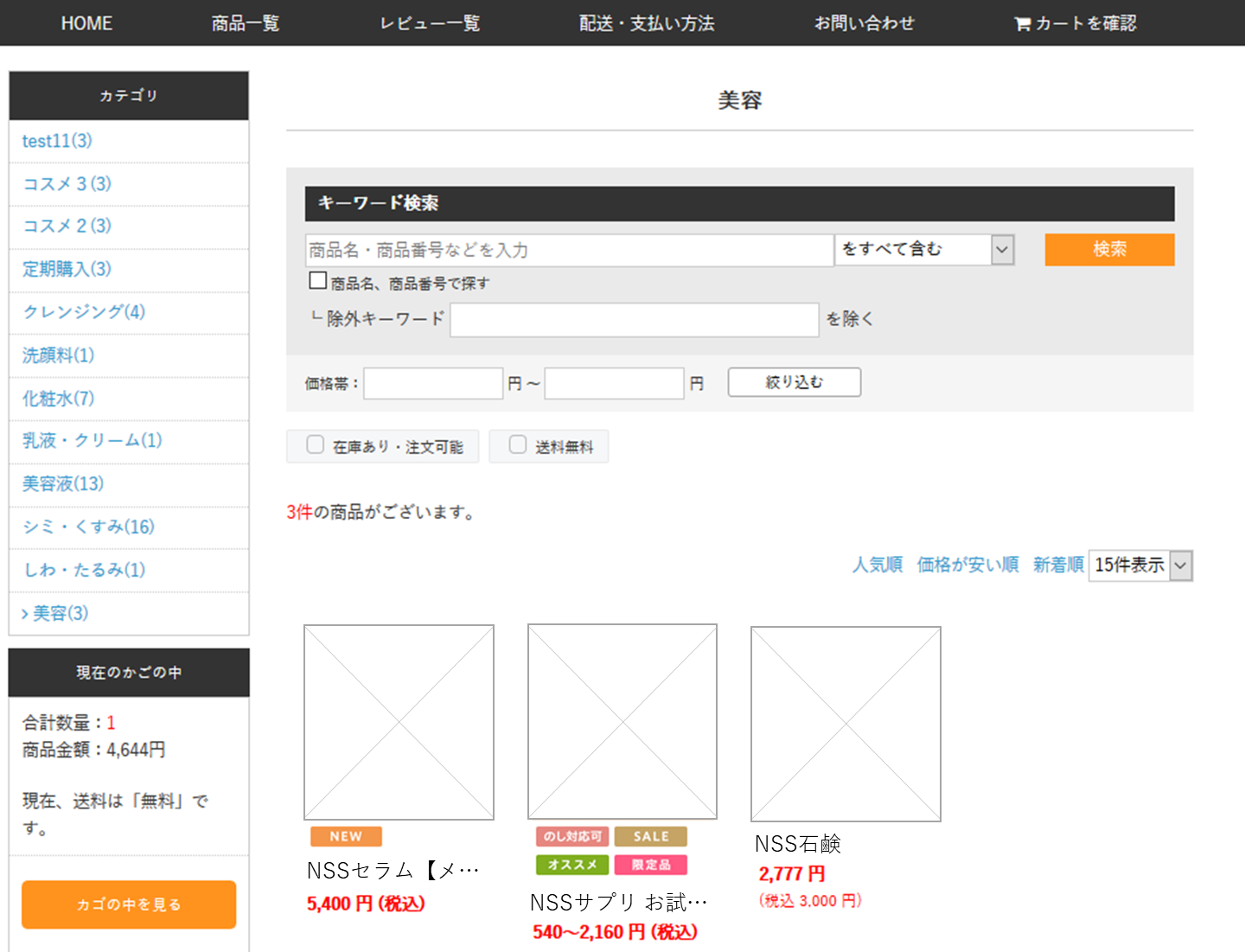Screen dimensions: 1245x952
Task: Click the pink 限定品 badge
Action: tap(650, 865)
